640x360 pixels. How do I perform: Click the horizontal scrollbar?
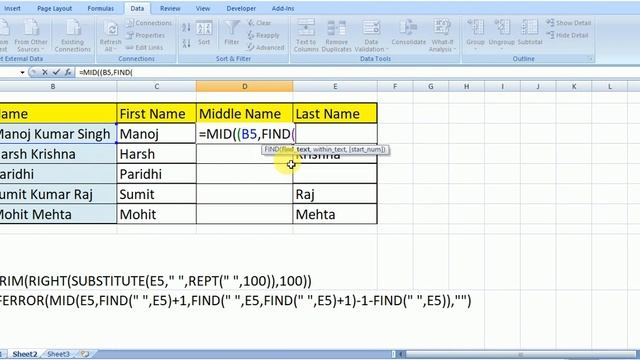(520, 354)
